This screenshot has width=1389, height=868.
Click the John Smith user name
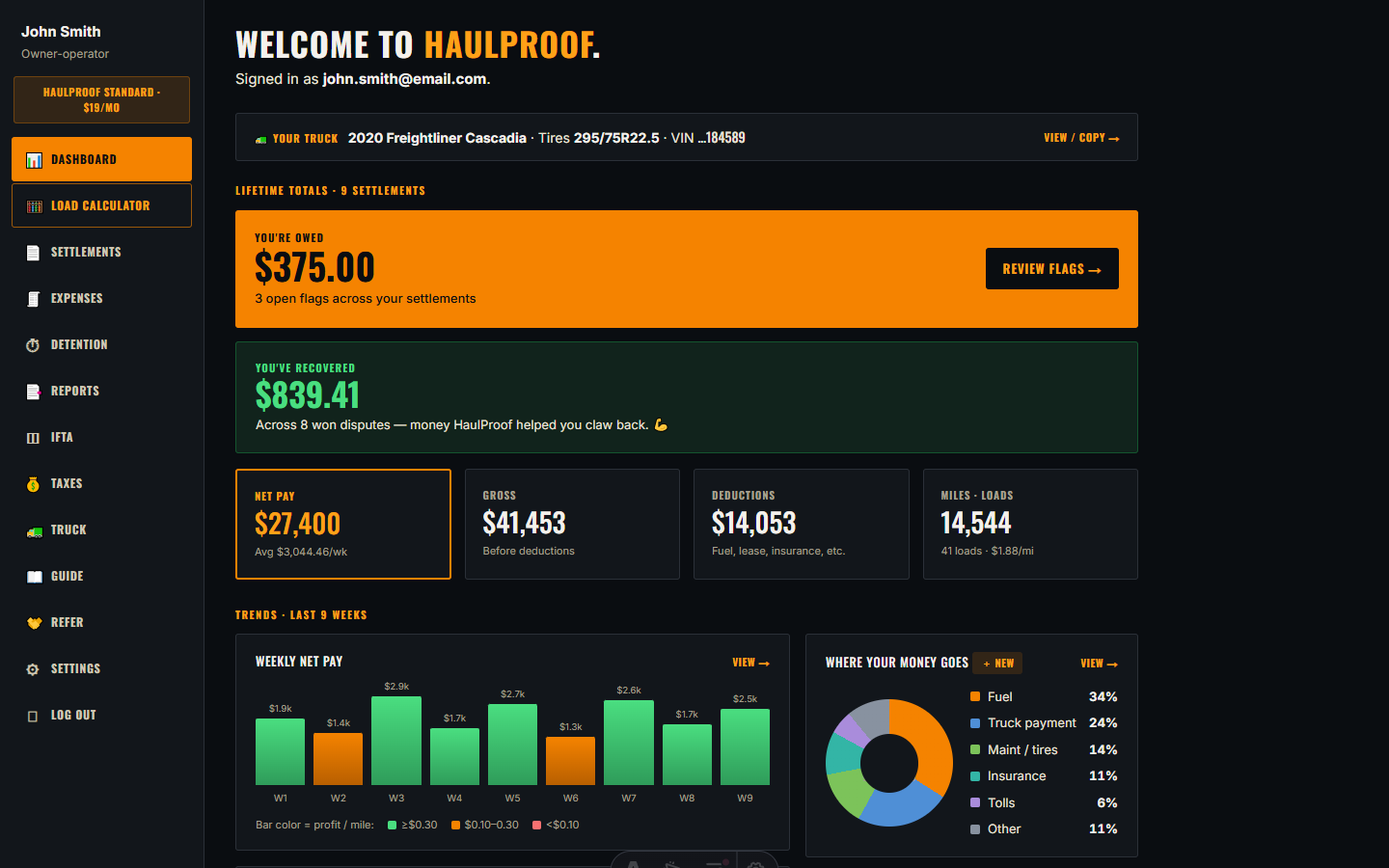[x=61, y=32]
